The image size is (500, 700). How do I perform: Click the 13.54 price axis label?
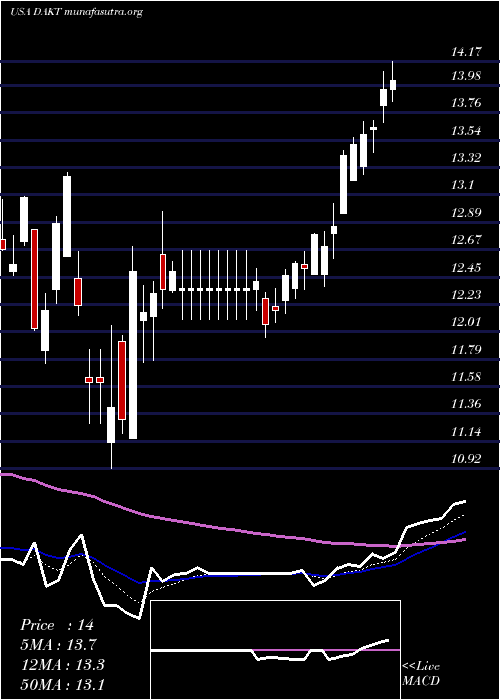tap(466, 131)
